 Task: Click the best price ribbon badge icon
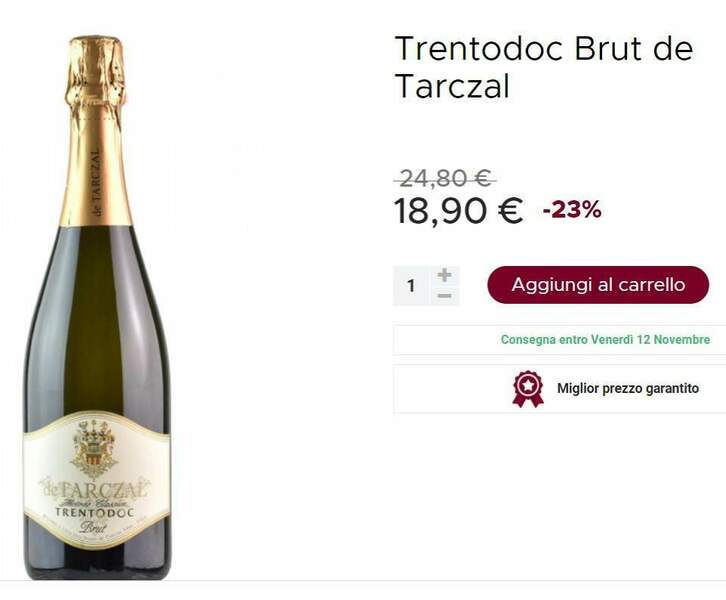tap(528, 389)
